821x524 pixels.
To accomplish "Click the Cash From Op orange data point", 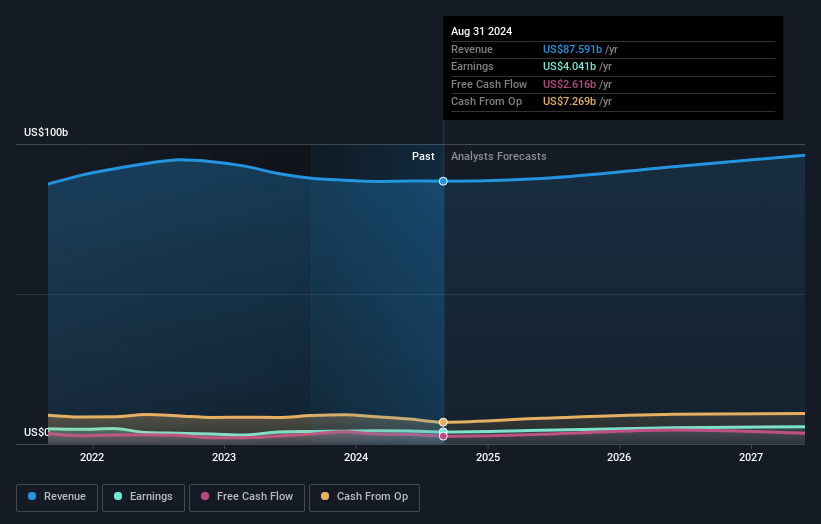I will tap(443, 422).
